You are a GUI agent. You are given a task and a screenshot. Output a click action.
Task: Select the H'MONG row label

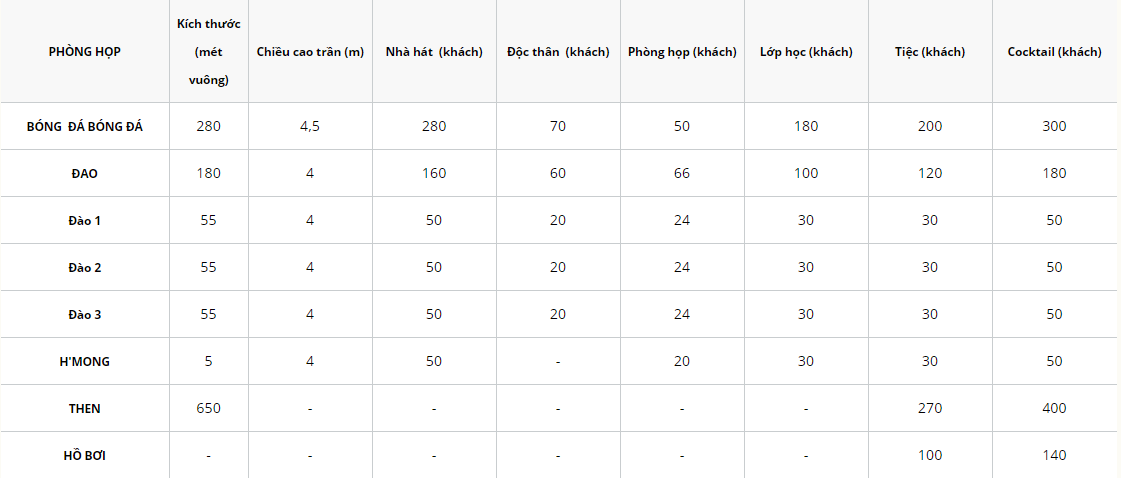click(x=84, y=361)
